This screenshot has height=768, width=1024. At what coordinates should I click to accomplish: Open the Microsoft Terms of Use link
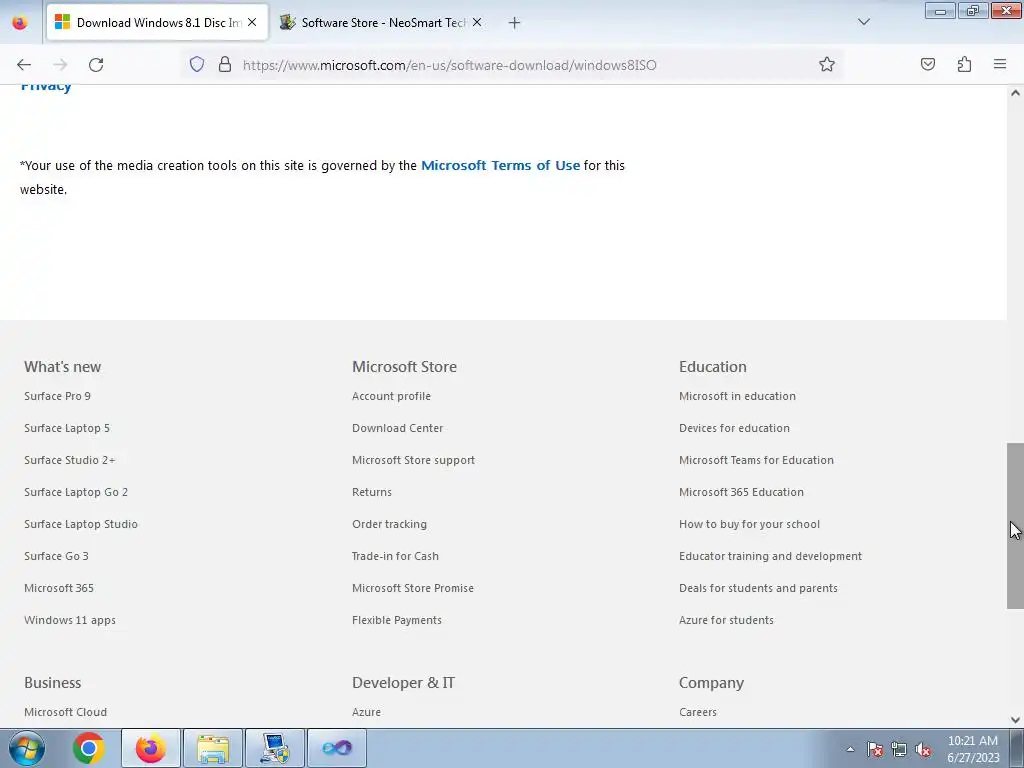pos(500,165)
